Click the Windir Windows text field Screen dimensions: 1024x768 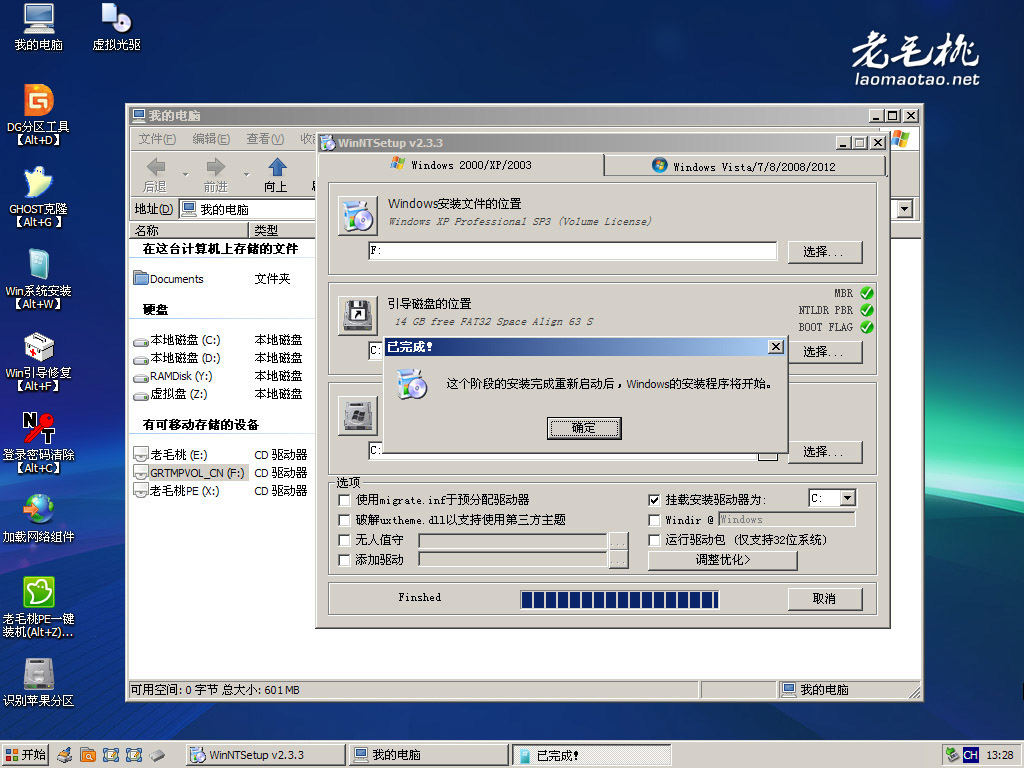pos(786,520)
